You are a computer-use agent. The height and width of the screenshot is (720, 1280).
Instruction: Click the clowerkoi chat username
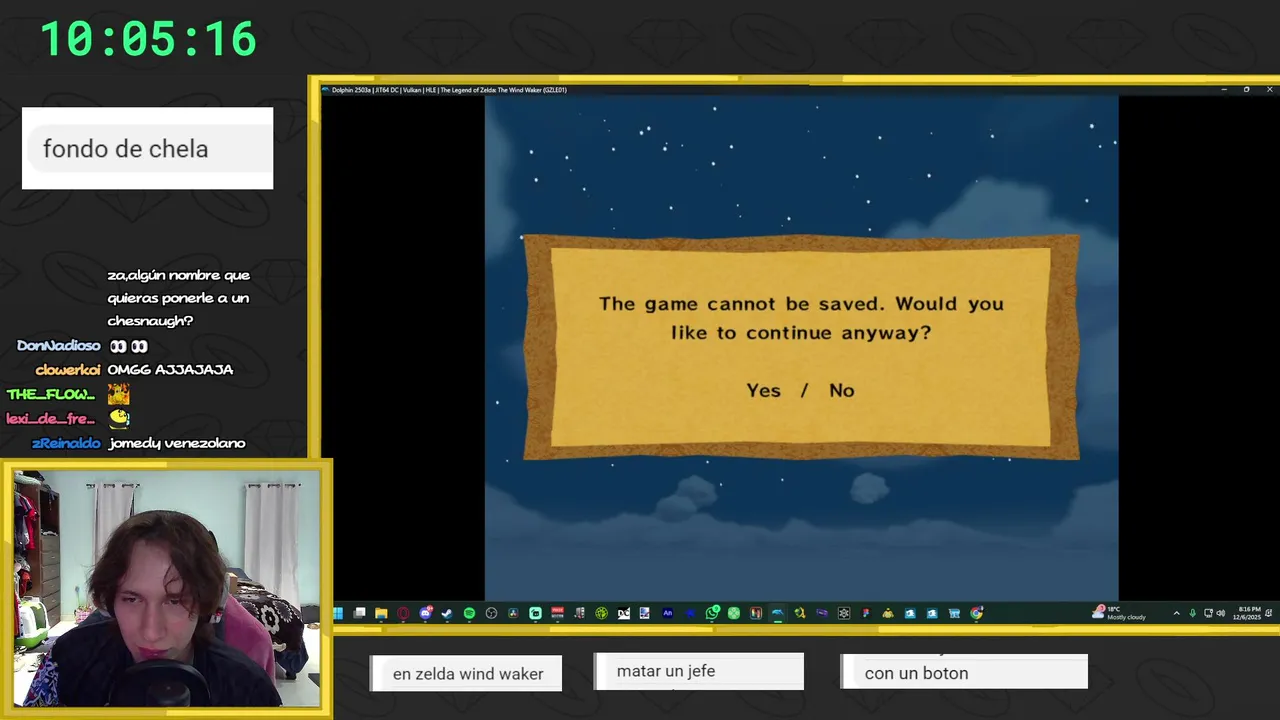[68, 370]
